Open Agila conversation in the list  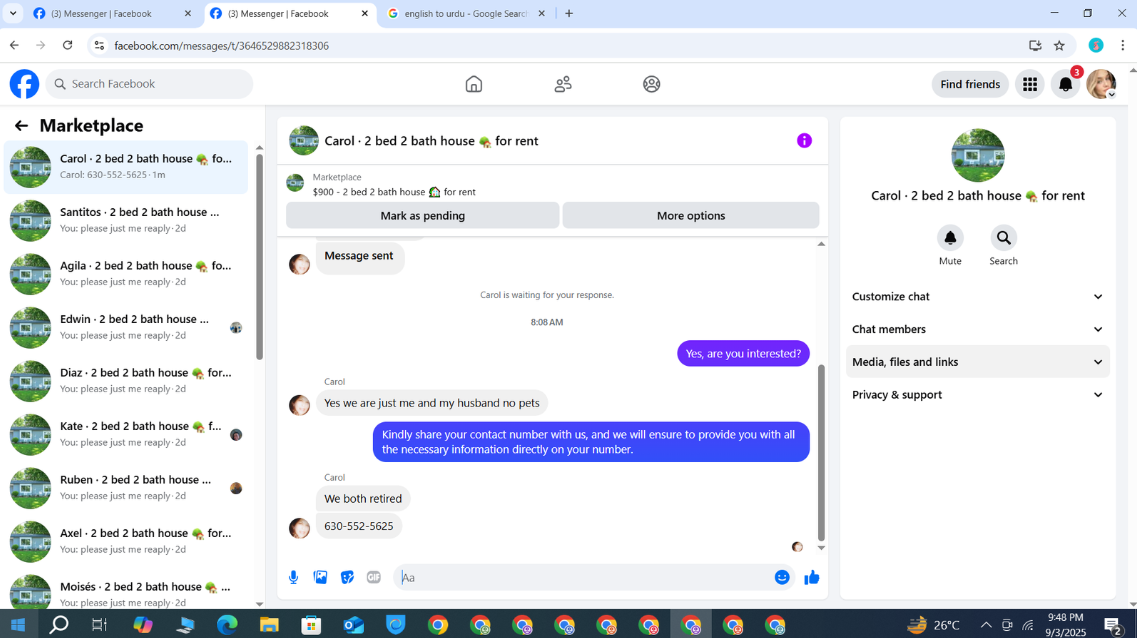click(127, 274)
